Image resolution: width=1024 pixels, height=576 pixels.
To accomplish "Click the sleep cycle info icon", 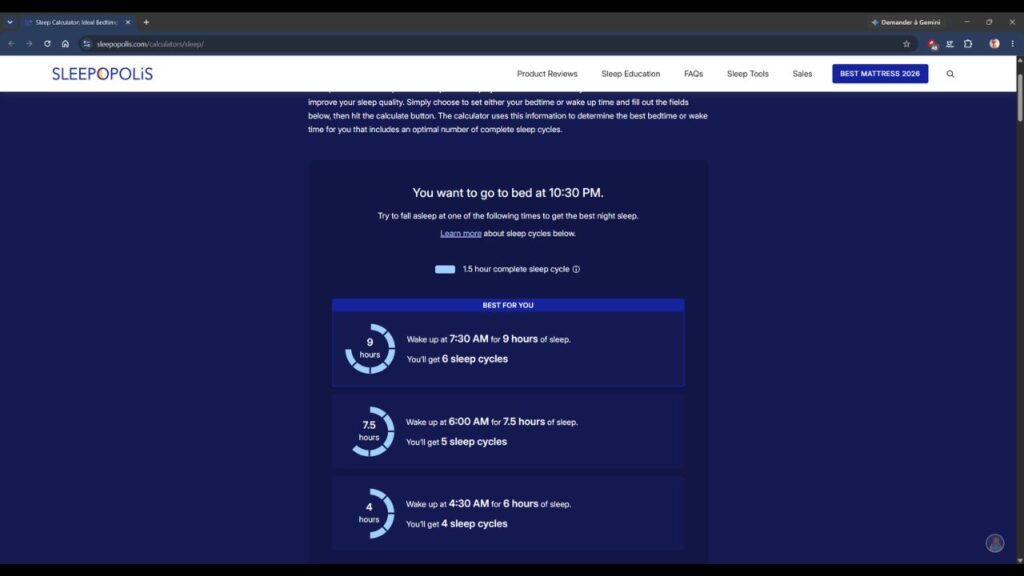I will pos(576,269).
